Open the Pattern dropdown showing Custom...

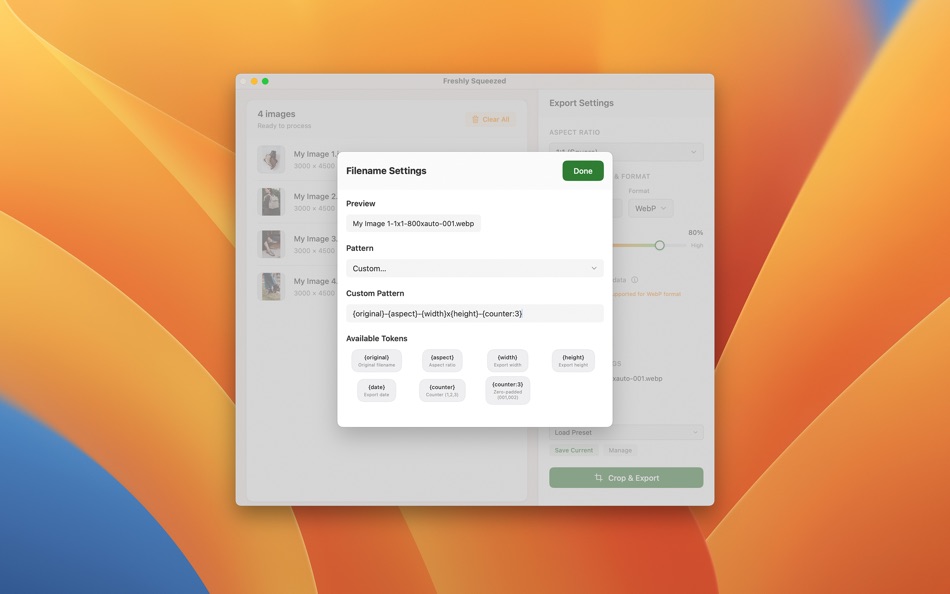[475, 267]
